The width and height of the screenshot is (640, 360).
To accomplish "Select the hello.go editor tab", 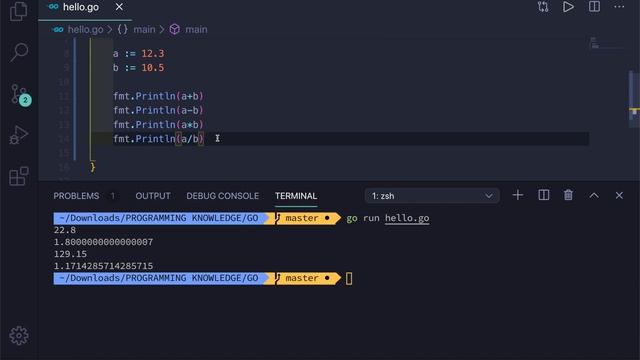I will coord(85,7).
